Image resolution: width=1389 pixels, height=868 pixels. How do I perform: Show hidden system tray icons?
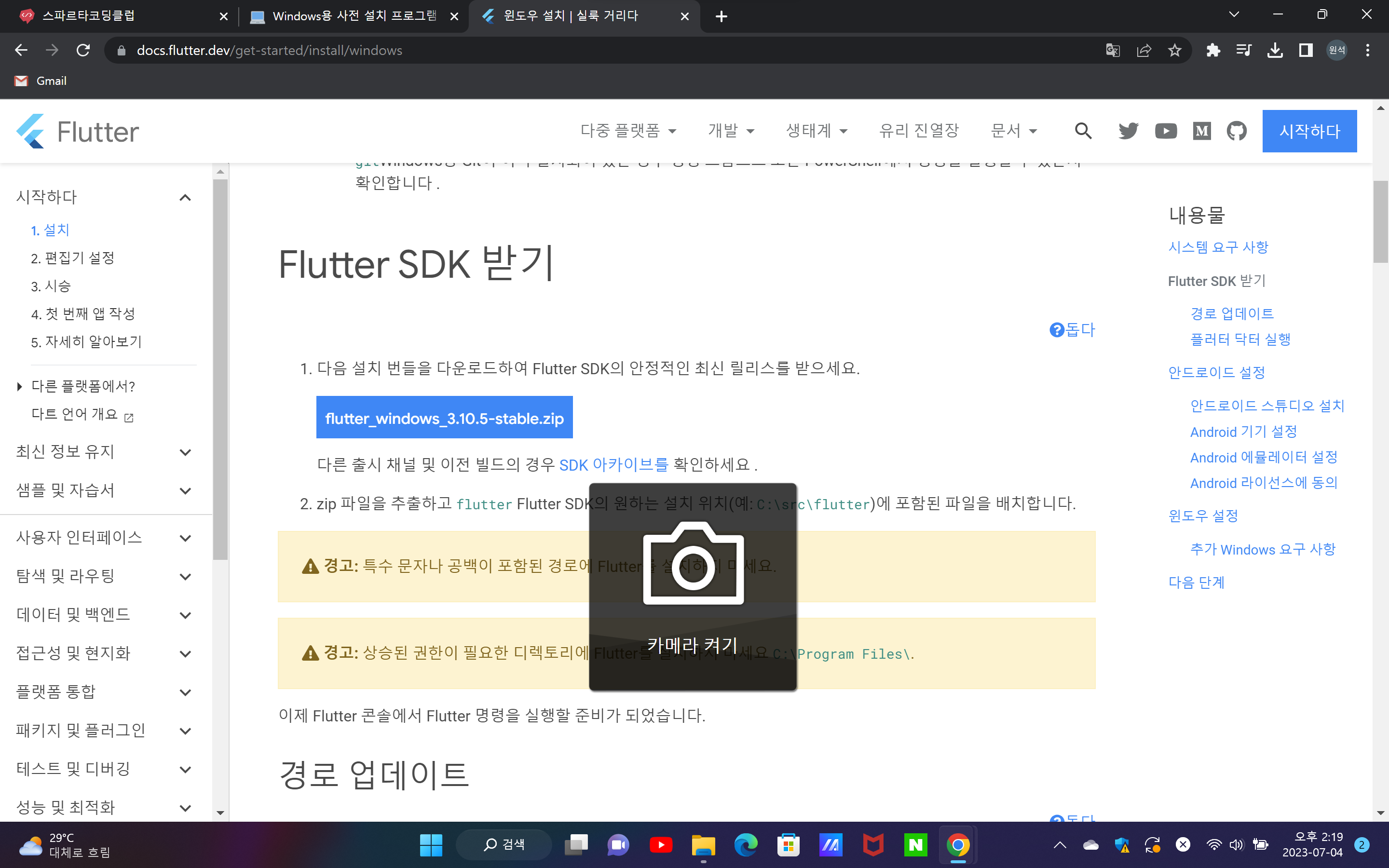[x=1060, y=844]
